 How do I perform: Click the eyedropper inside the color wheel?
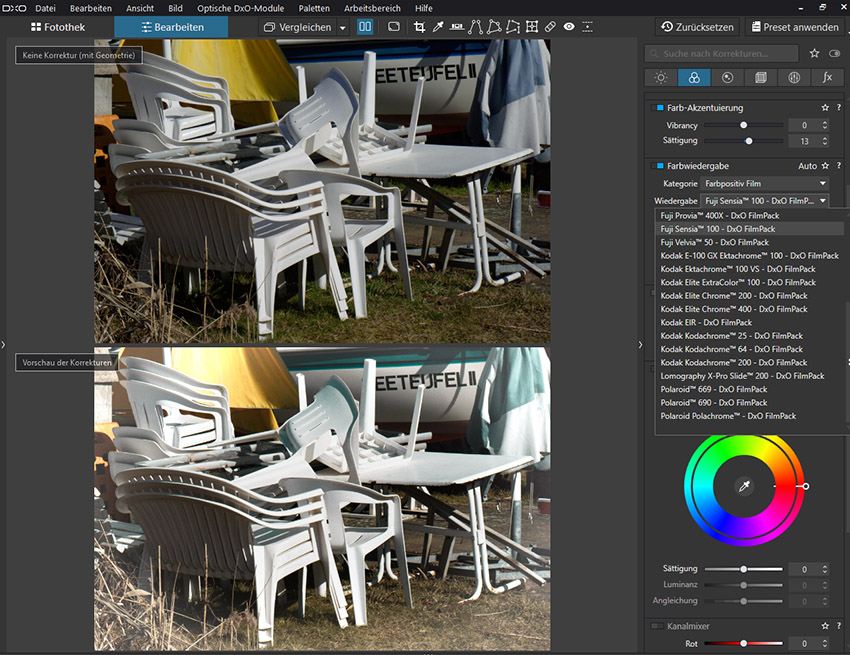click(743, 486)
